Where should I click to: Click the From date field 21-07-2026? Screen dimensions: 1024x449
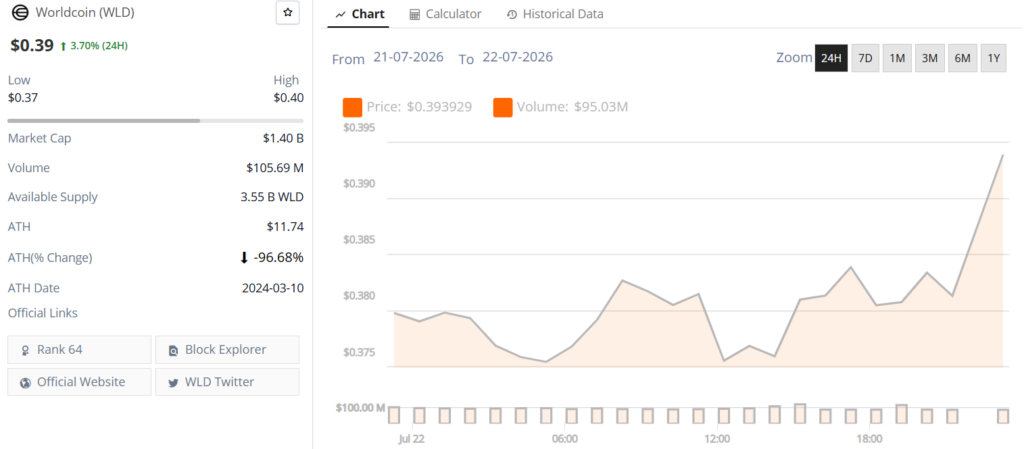tap(408, 57)
